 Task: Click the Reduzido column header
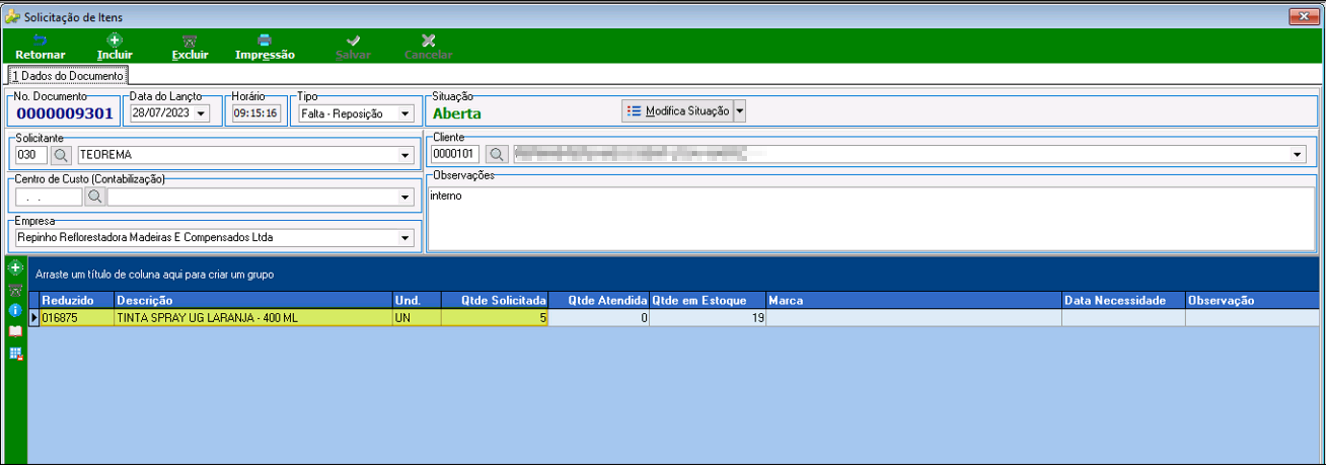pos(77,300)
